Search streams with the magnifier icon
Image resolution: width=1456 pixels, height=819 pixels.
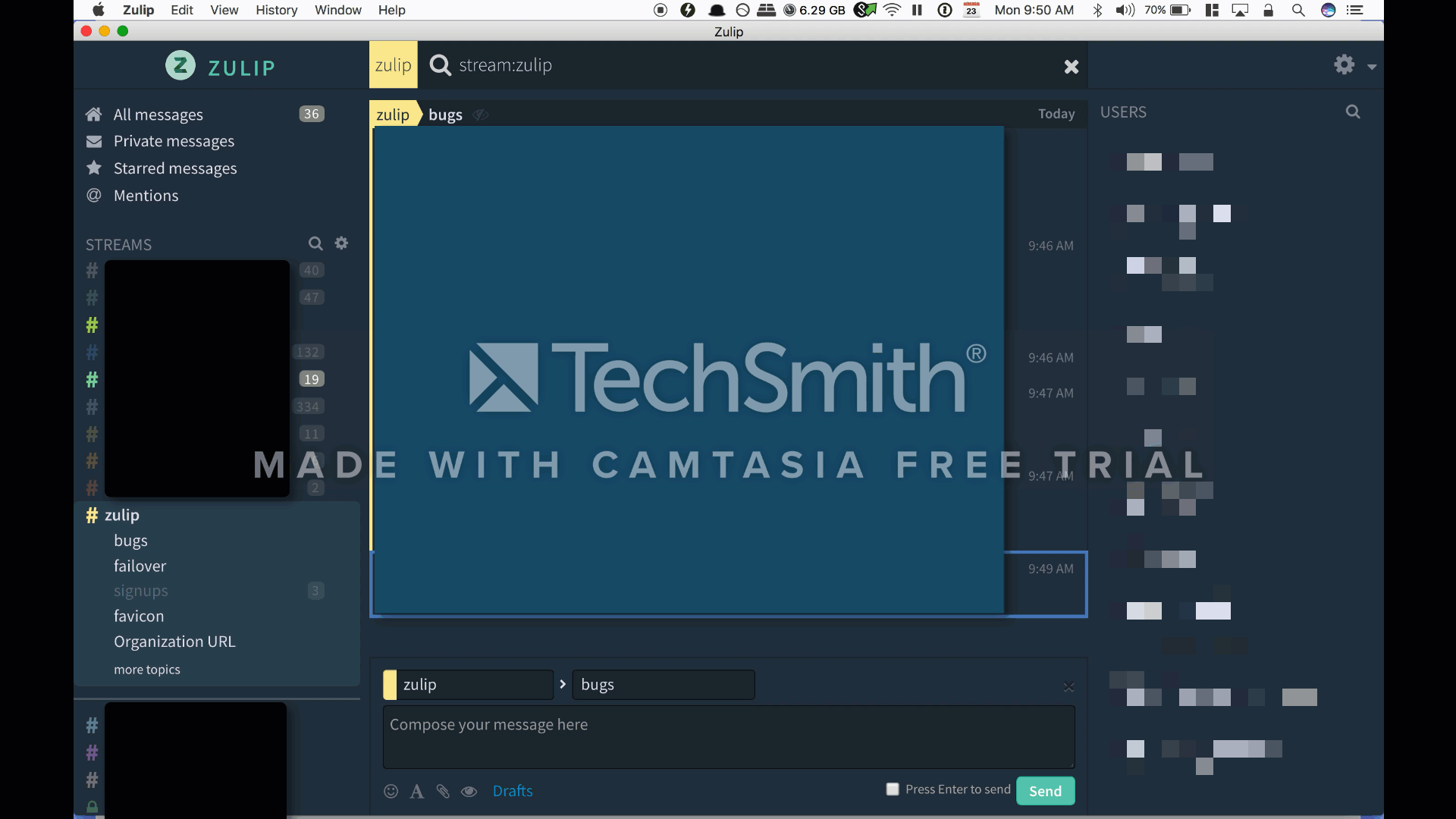click(x=315, y=243)
